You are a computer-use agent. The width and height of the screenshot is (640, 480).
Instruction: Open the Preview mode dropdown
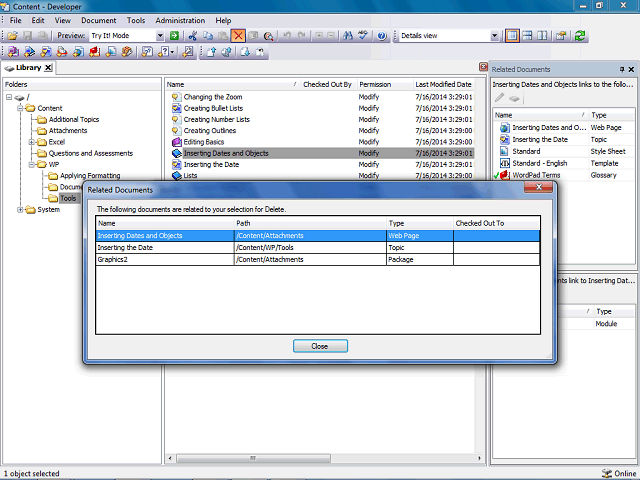pyautogui.click(x=160, y=36)
